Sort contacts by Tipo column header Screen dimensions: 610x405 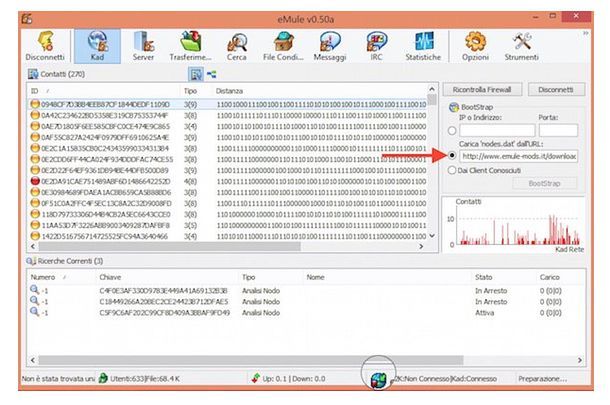coord(196,91)
